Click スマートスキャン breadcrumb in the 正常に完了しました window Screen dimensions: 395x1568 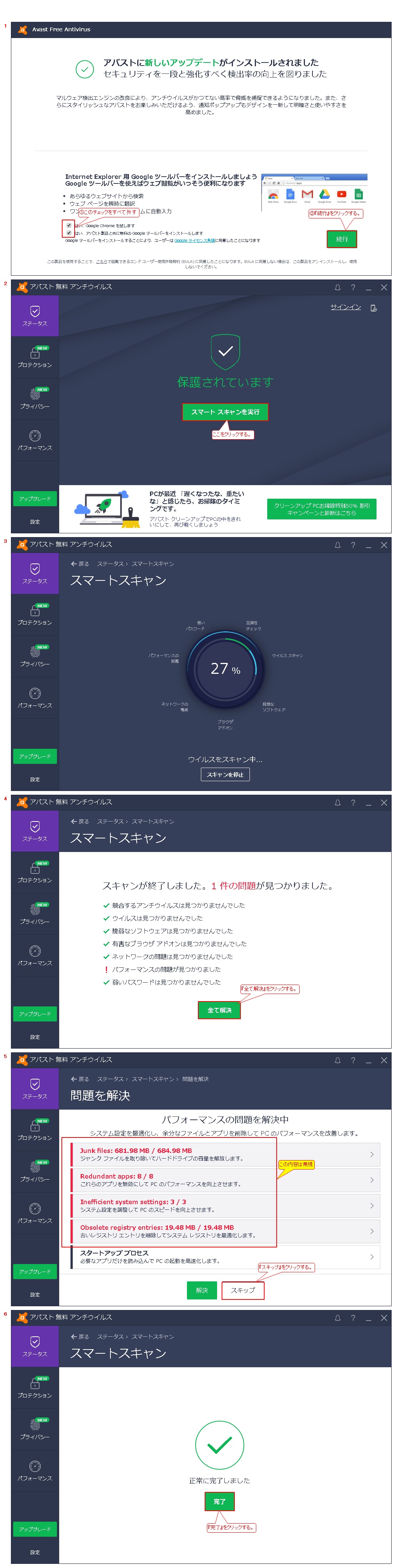coord(152,1336)
